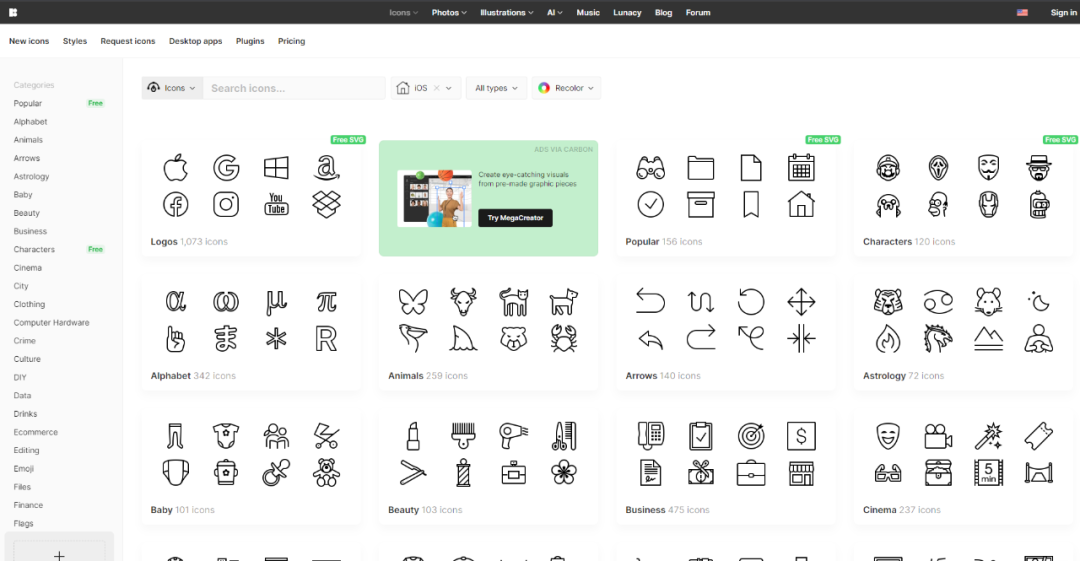Viewport: 1080px width, 561px height.
Task: Open the Forum page
Action: tap(698, 12)
